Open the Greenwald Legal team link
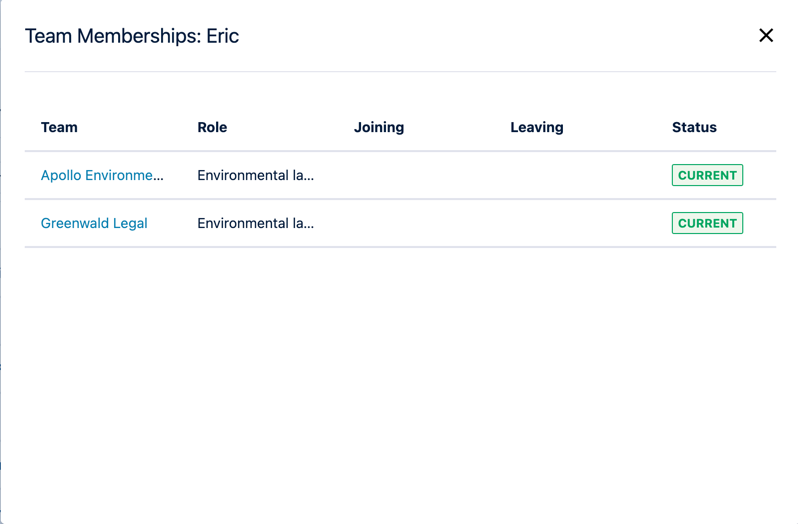798x524 pixels. coord(94,223)
